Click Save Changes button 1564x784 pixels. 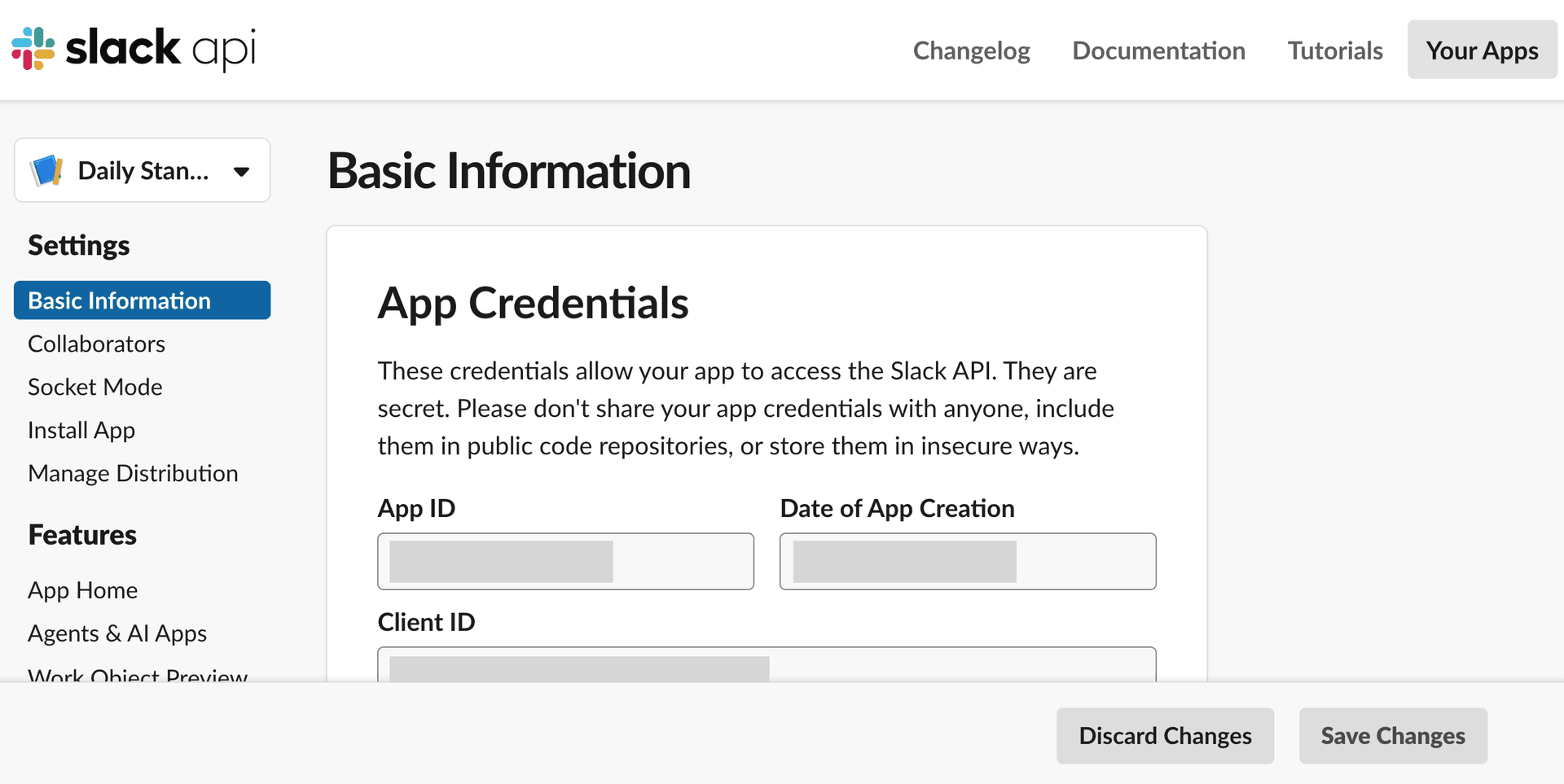pos(1393,736)
